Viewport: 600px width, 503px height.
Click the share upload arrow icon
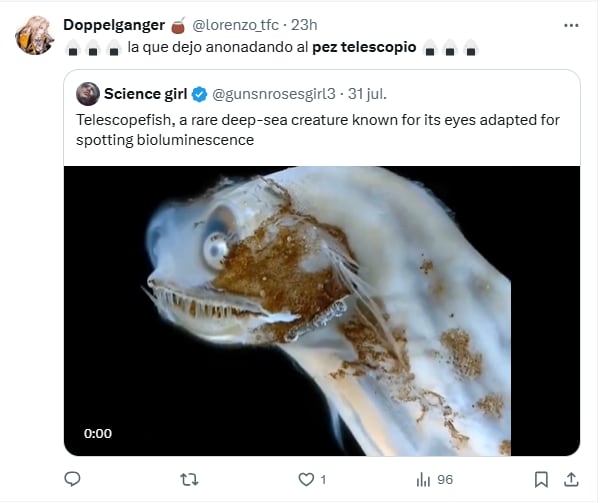click(x=571, y=479)
